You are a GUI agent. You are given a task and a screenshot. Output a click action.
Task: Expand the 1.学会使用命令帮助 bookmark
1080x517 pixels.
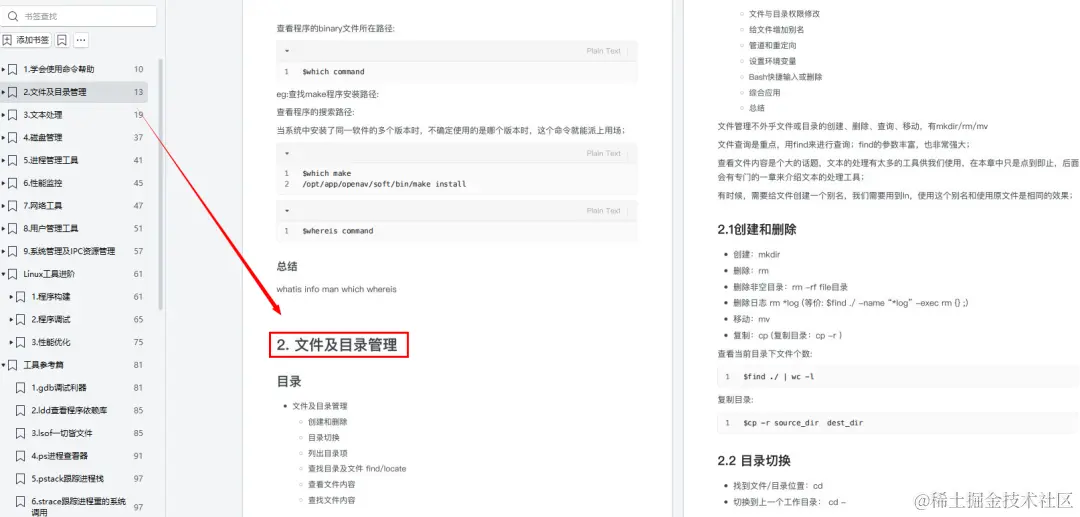click(x=3, y=69)
